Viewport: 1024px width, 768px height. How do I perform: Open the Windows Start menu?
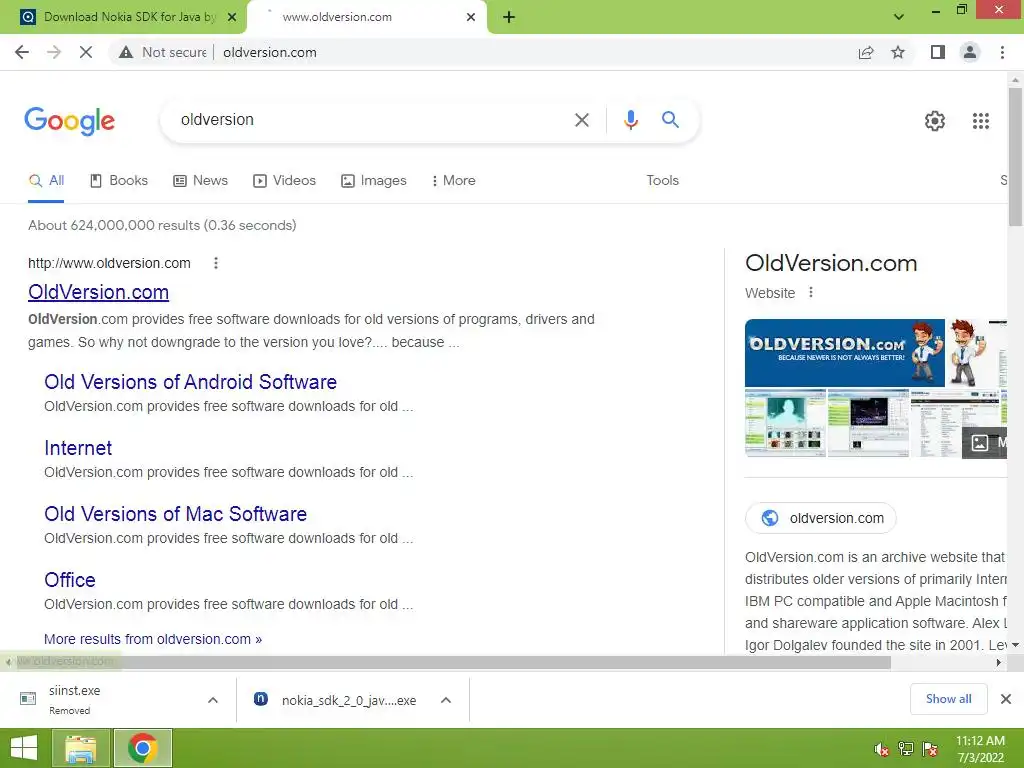point(24,748)
